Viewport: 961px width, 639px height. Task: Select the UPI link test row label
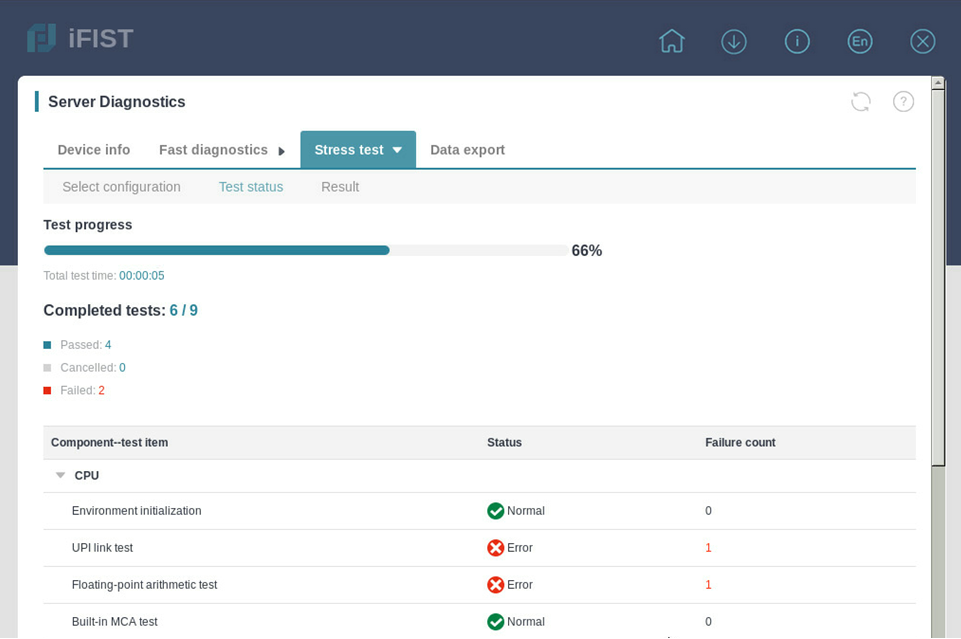tap(102, 548)
